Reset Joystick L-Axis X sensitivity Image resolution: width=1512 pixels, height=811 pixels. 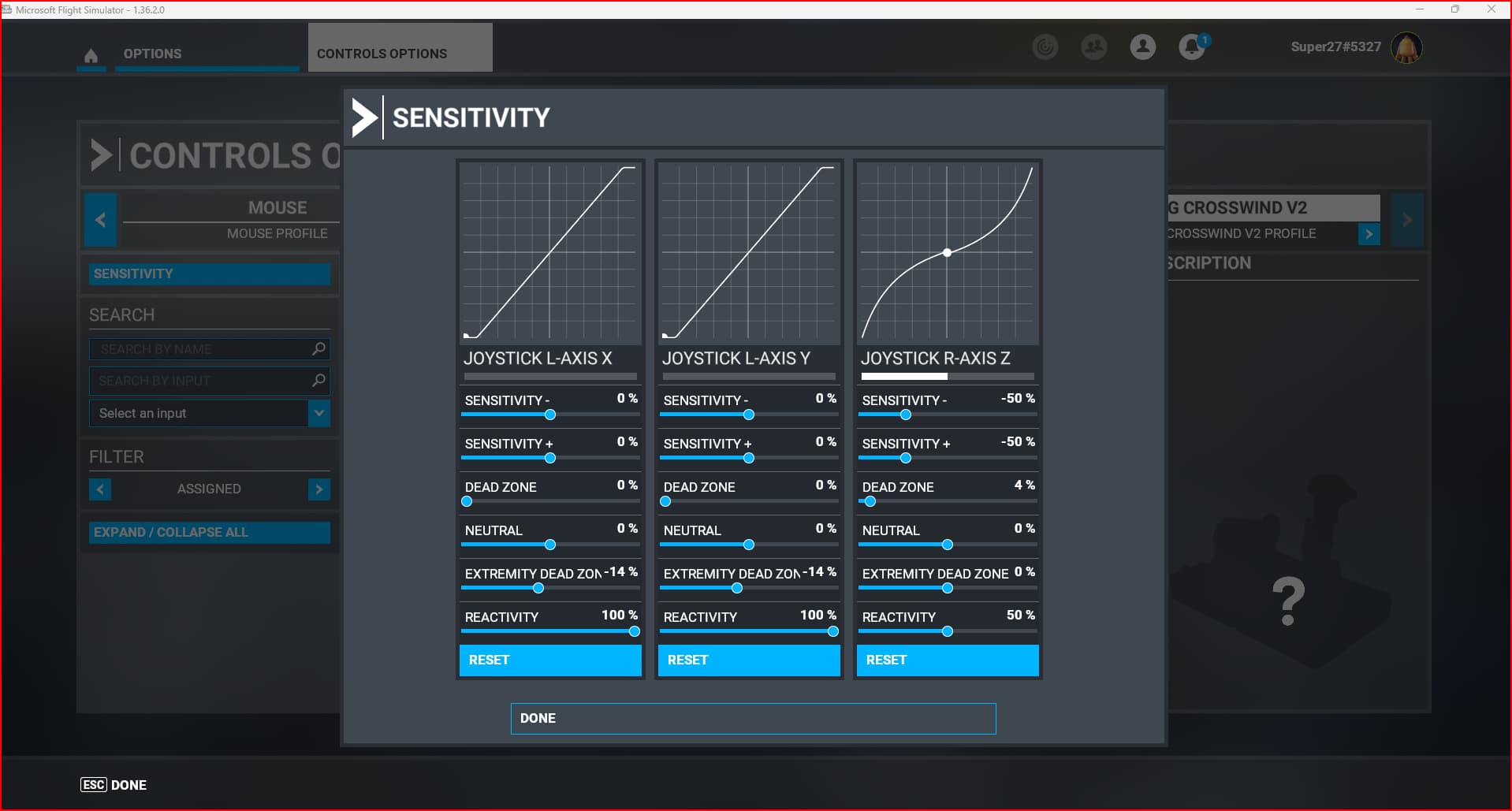550,660
